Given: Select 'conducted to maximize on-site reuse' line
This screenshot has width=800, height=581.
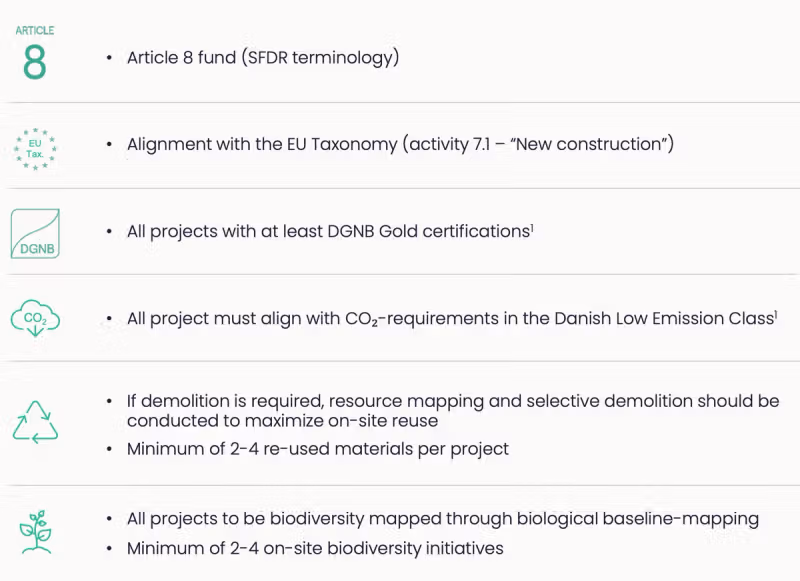Looking at the screenshot, I should 282,421.
